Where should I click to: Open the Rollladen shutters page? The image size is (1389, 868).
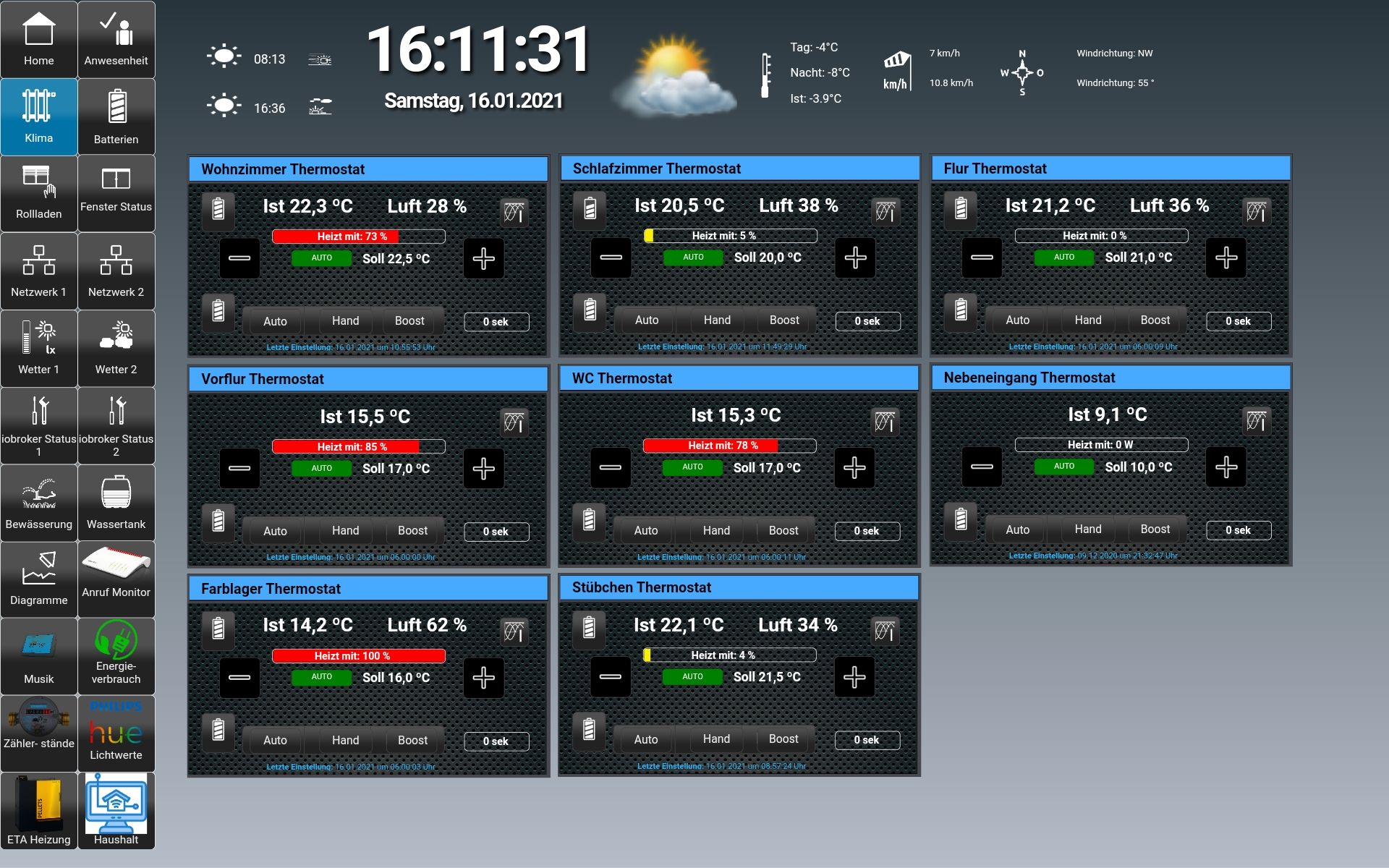(38, 193)
